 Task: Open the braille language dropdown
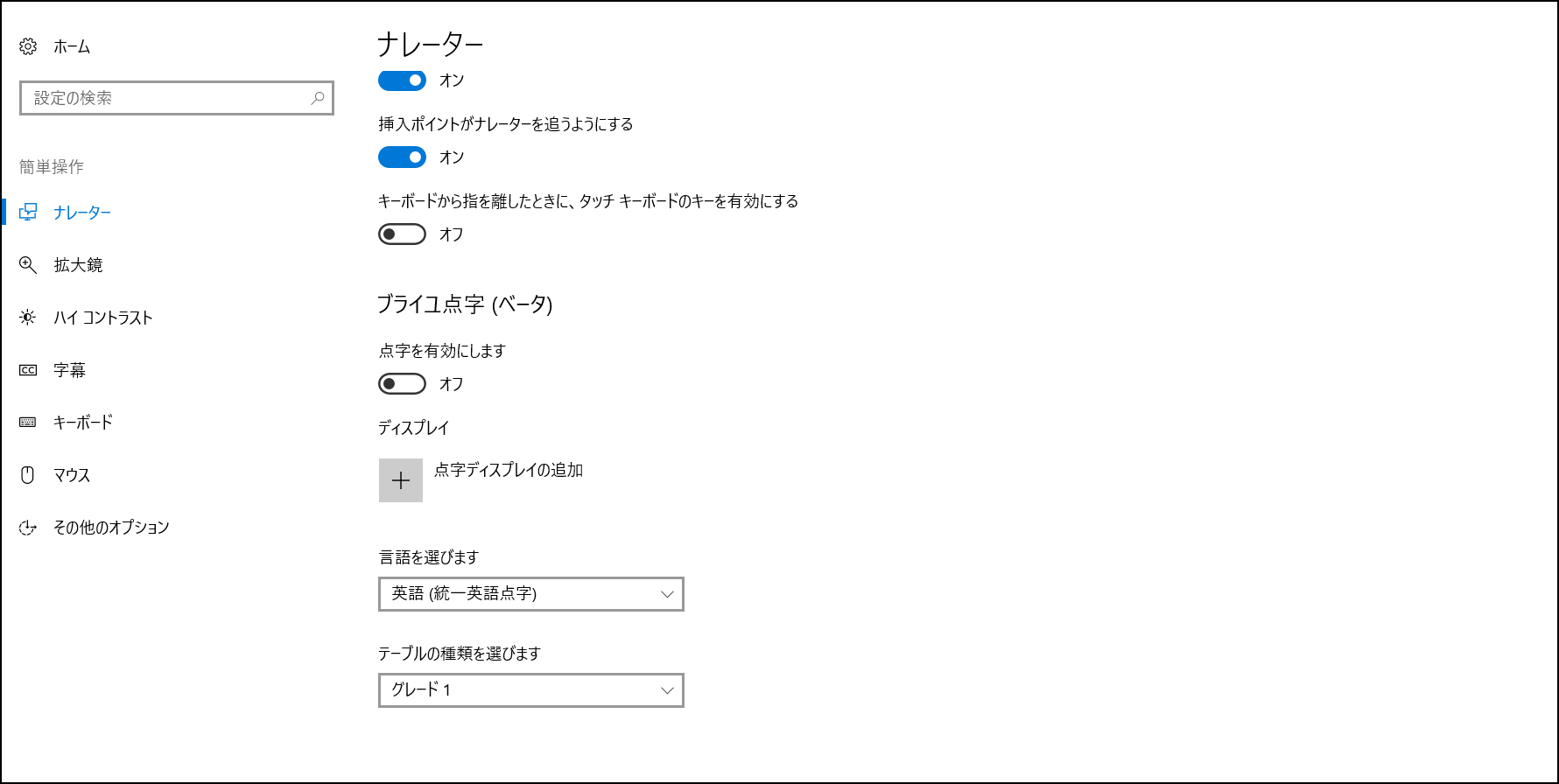click(x=530, y=594)
